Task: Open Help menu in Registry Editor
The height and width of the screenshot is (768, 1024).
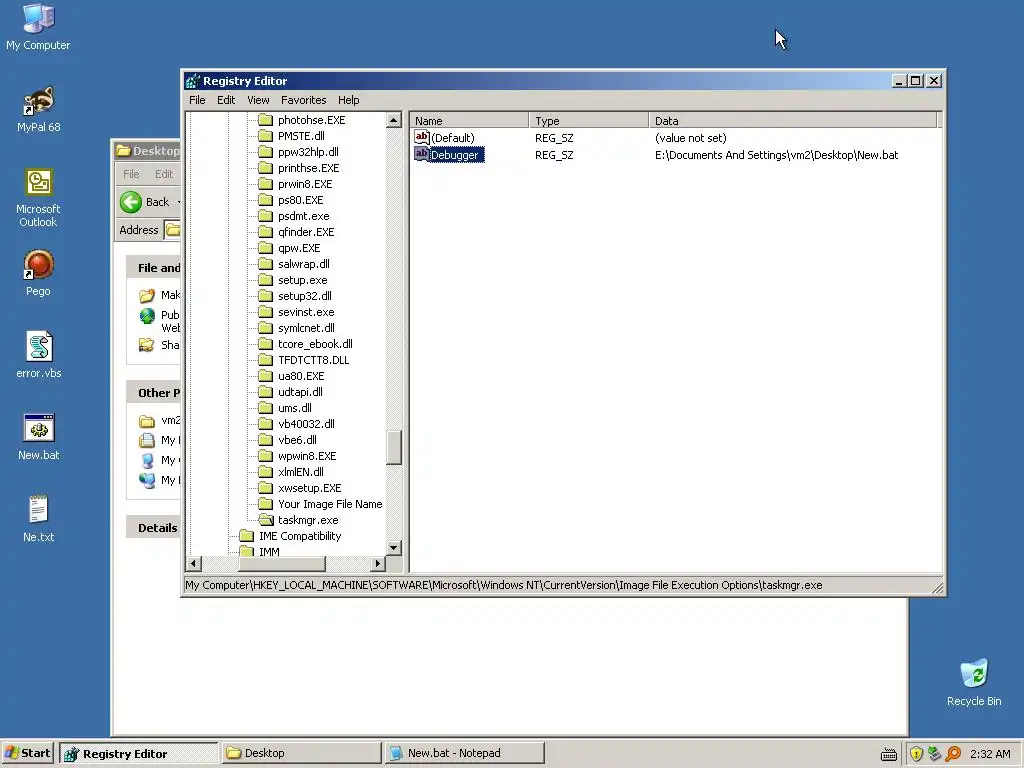Action: 348,100
